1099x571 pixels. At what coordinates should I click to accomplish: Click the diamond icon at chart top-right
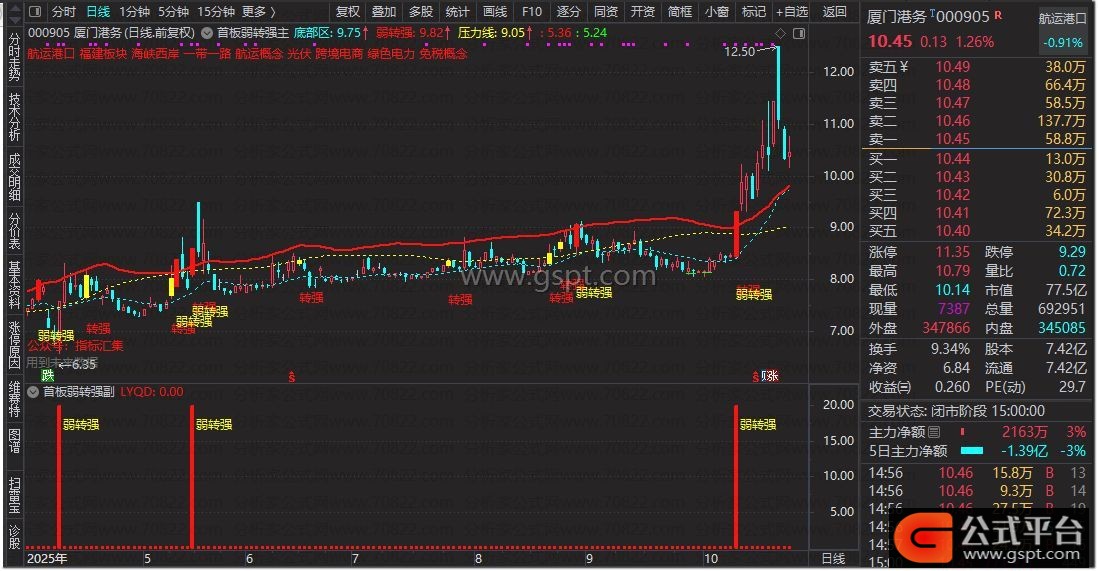(780, 34)
